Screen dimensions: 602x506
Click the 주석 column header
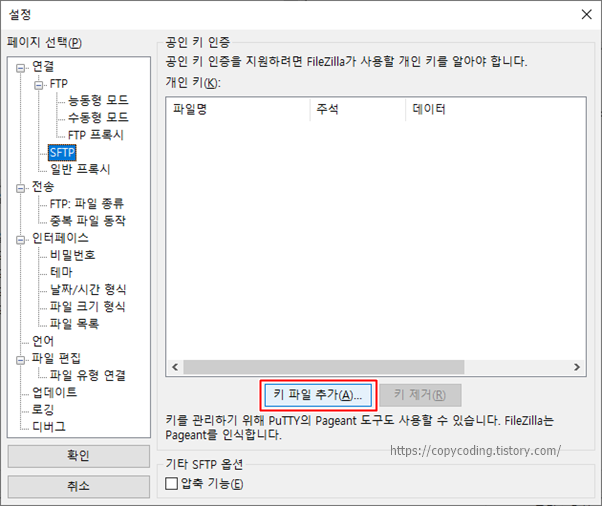[358, 109]
